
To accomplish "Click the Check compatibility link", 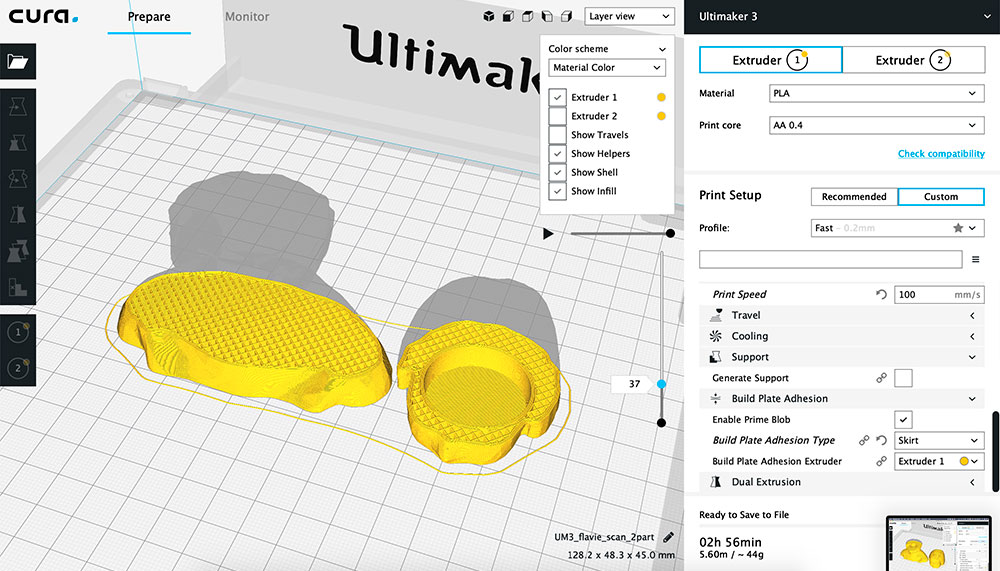I will pos(941,154).
